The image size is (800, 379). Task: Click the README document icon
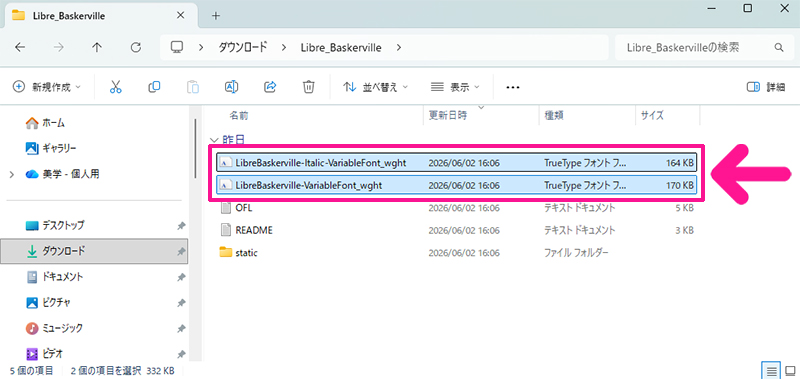(x=226, y=230)
